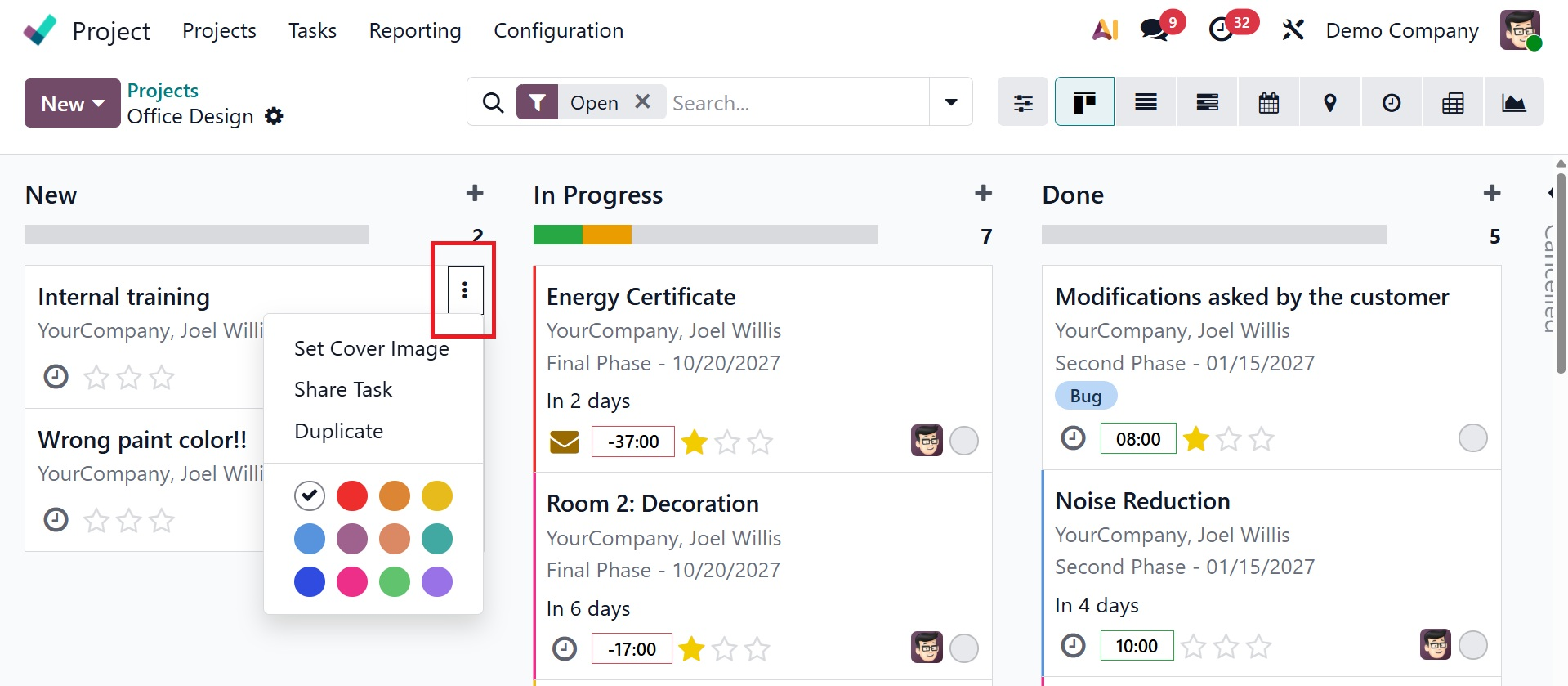Open the New button dropdown
This screenshot has height=686, width=1568.
73,104
